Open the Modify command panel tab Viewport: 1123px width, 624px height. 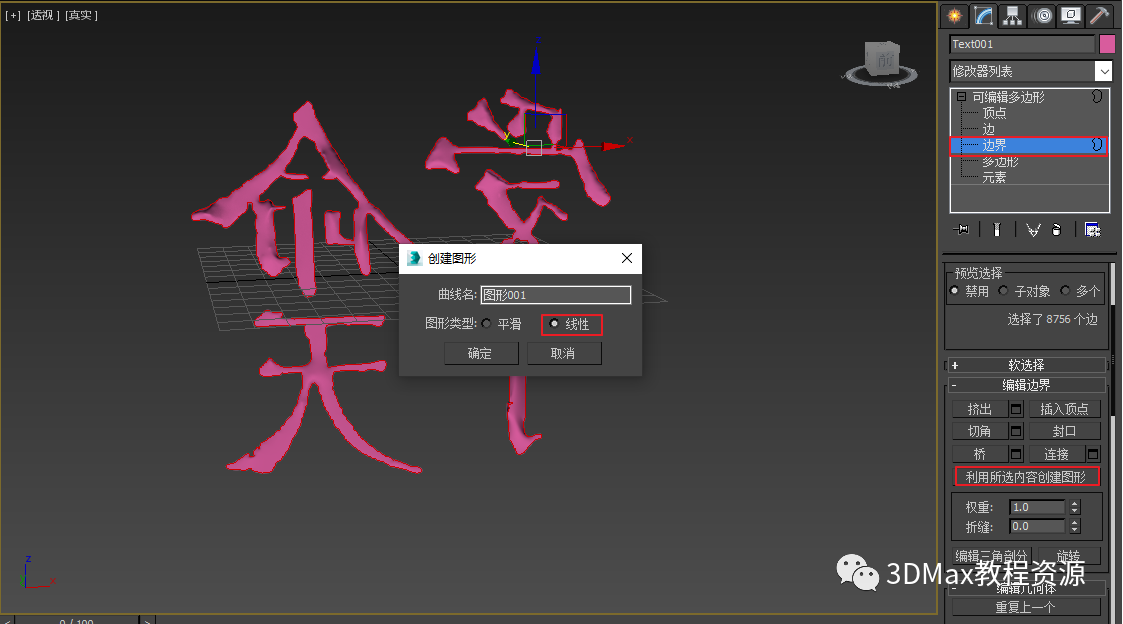click(x=983, y=16)
